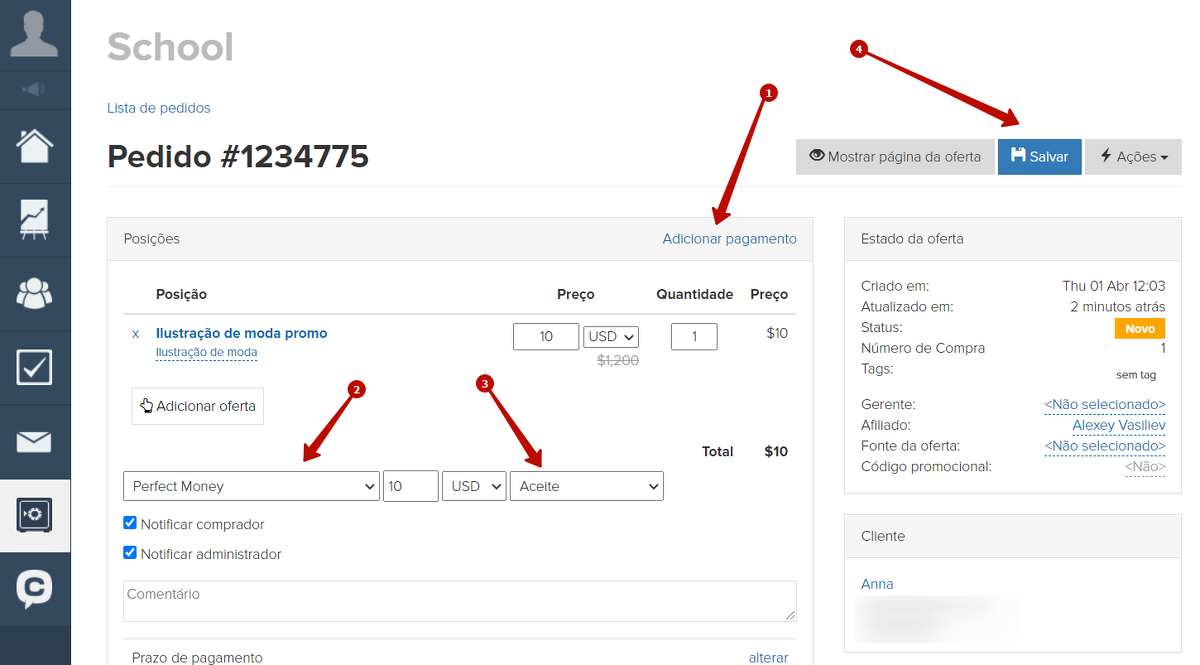
Task: Open the user profile avatar icon
Action: [x=34, y=32]
